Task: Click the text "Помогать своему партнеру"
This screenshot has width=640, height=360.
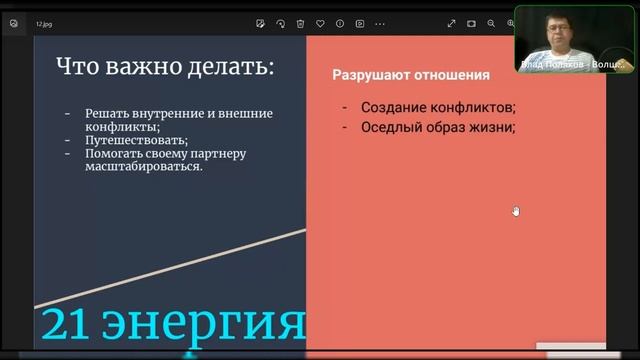Action: tap(165, 153)
